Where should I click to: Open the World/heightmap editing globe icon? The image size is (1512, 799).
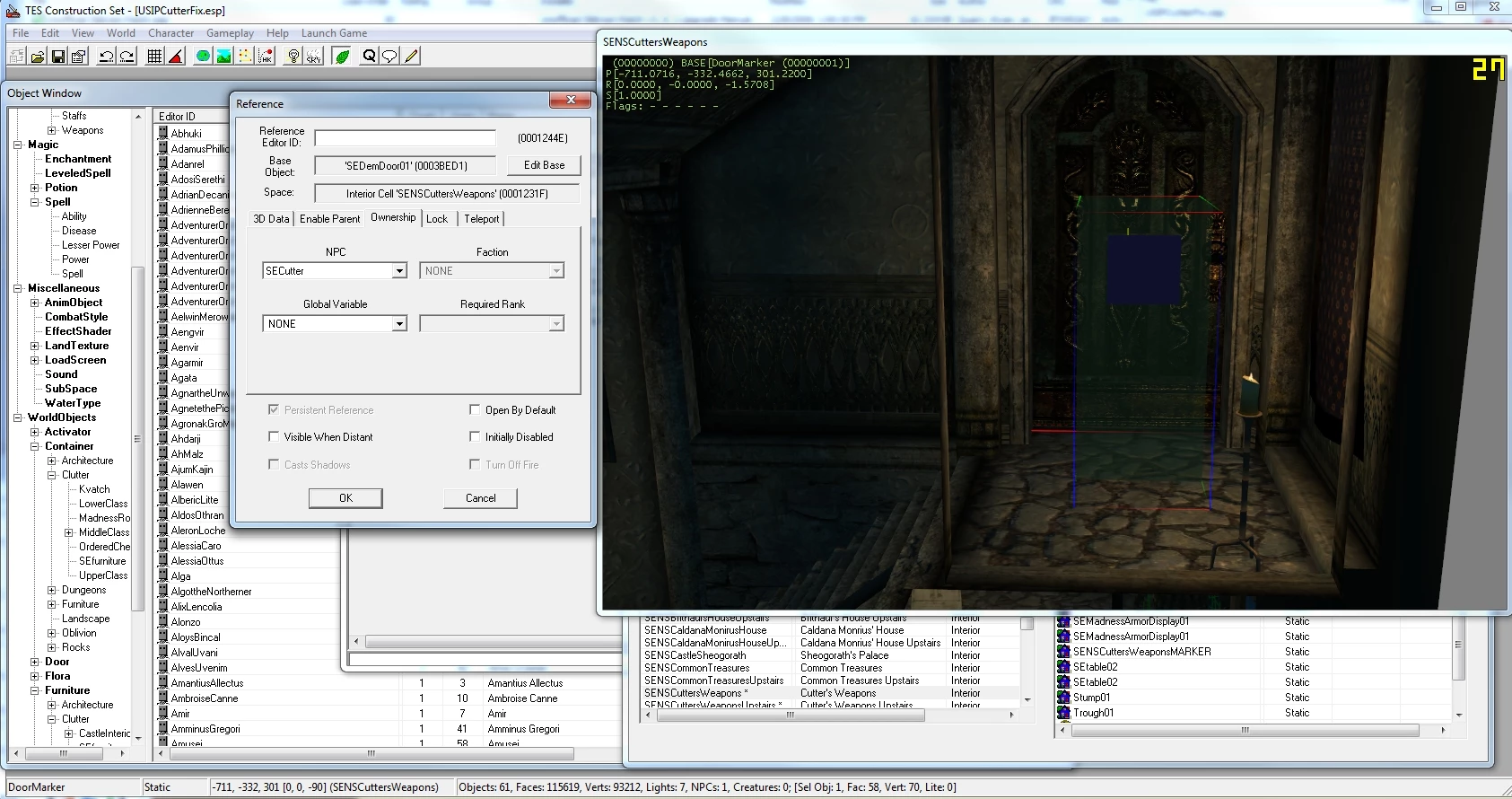pos(204,57)
